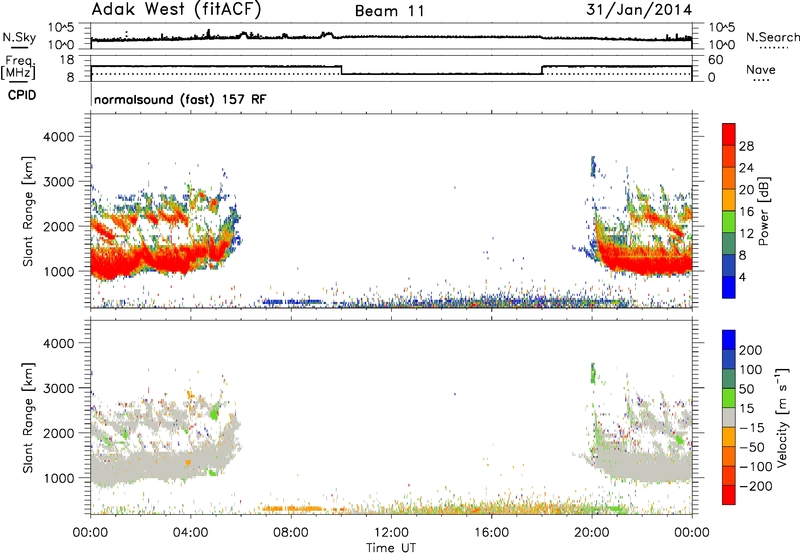Pick the topmost blue segment of the velocity colorbar

click(729, 340)
